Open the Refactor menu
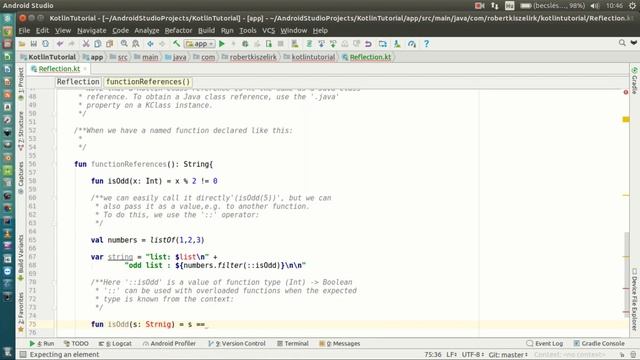Image resolution: width=640 pixels, height=360 pixels. 178,31
